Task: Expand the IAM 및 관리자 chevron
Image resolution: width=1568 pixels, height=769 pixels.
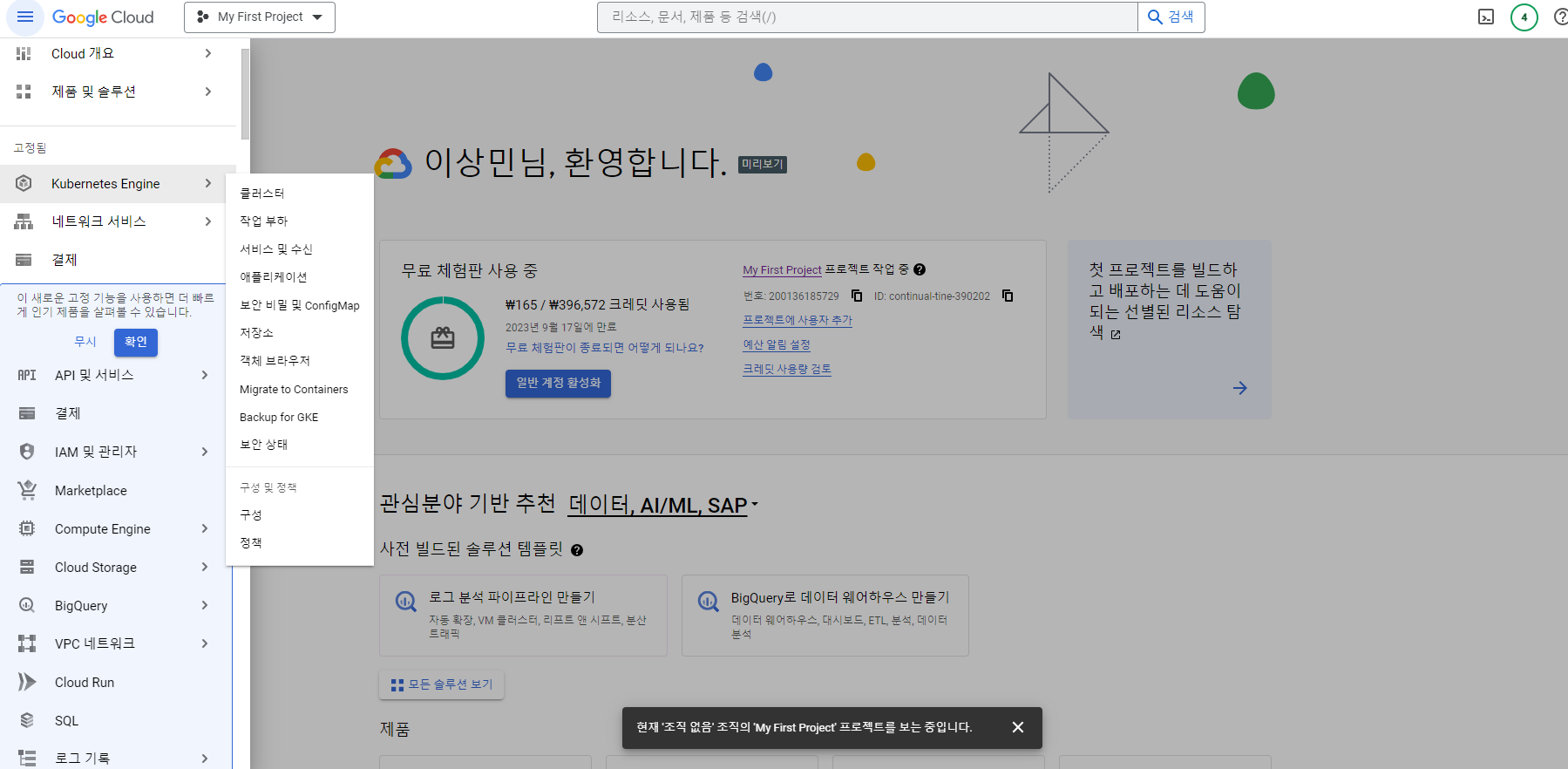Action: click(x=205, y=452)
